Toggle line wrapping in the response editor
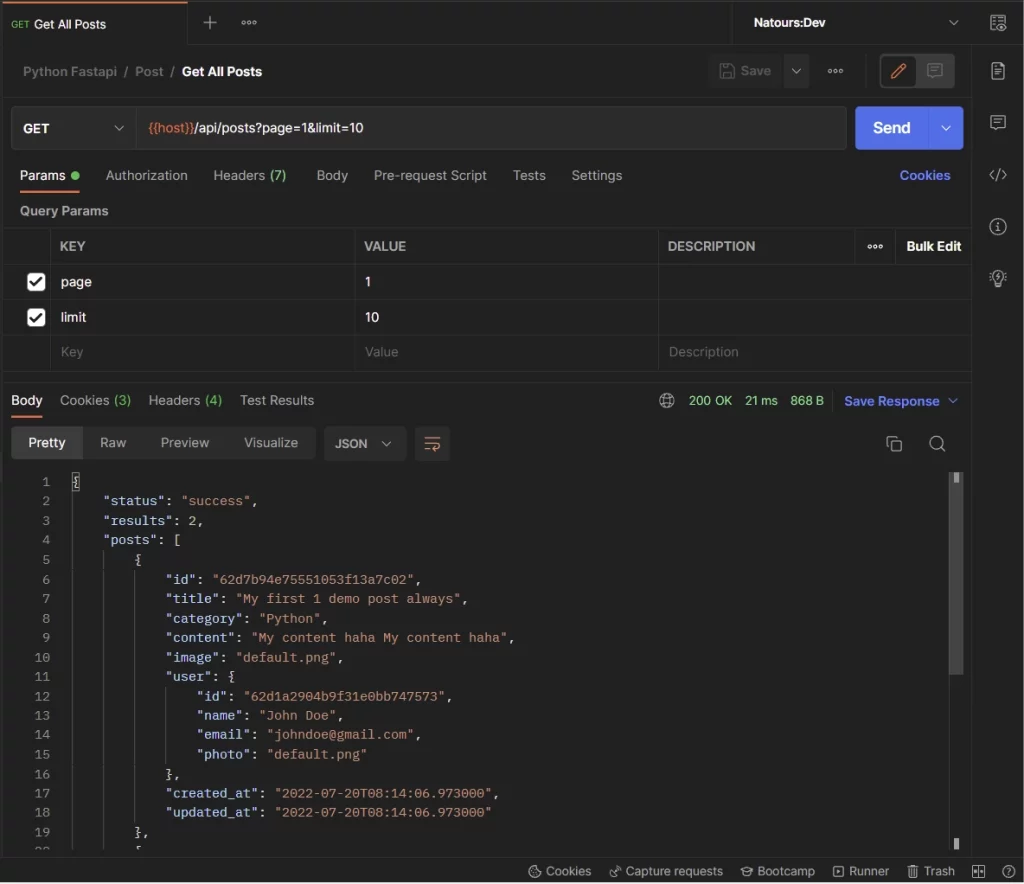 432,443
